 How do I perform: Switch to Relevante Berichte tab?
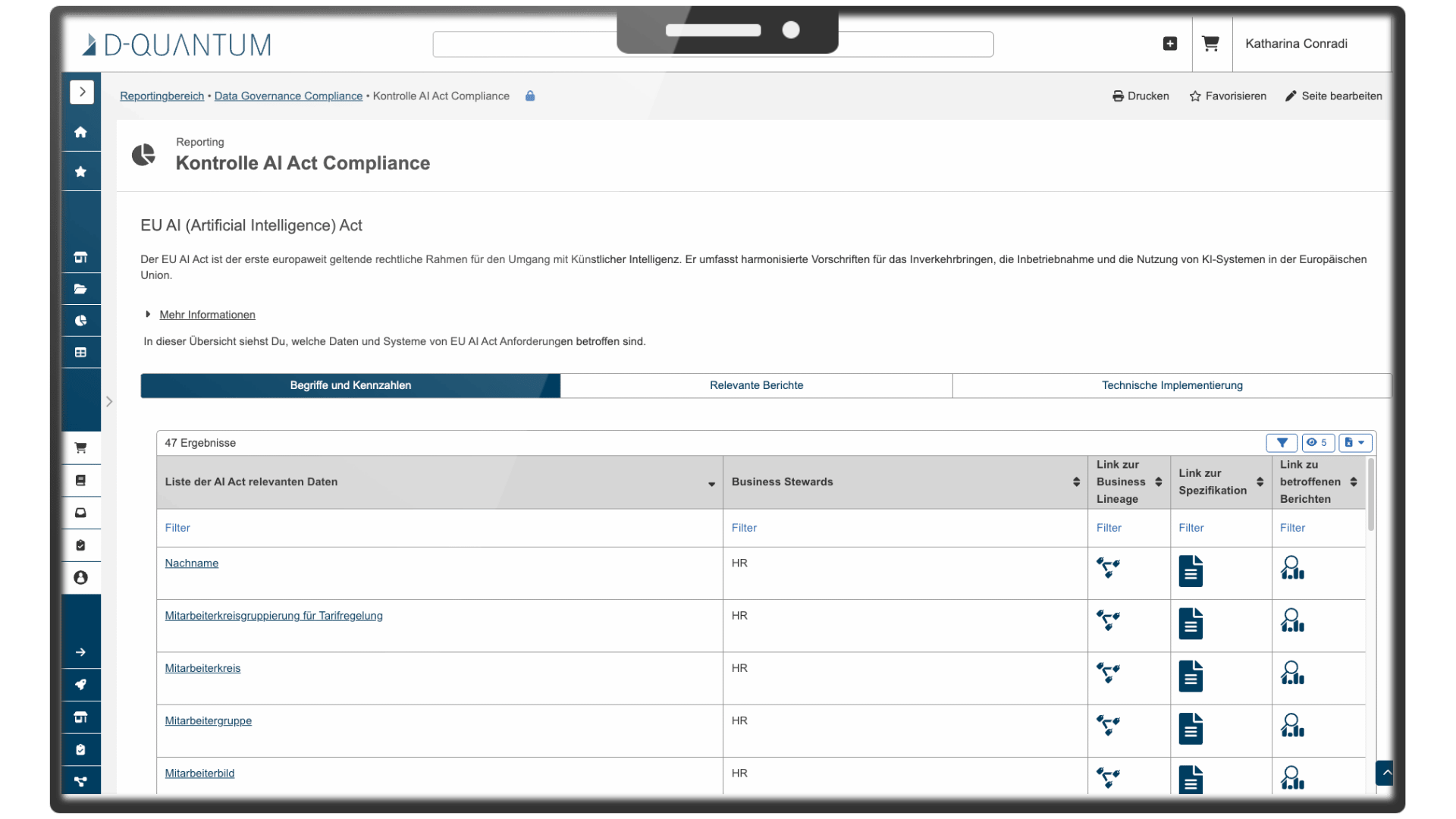point(756,385)
